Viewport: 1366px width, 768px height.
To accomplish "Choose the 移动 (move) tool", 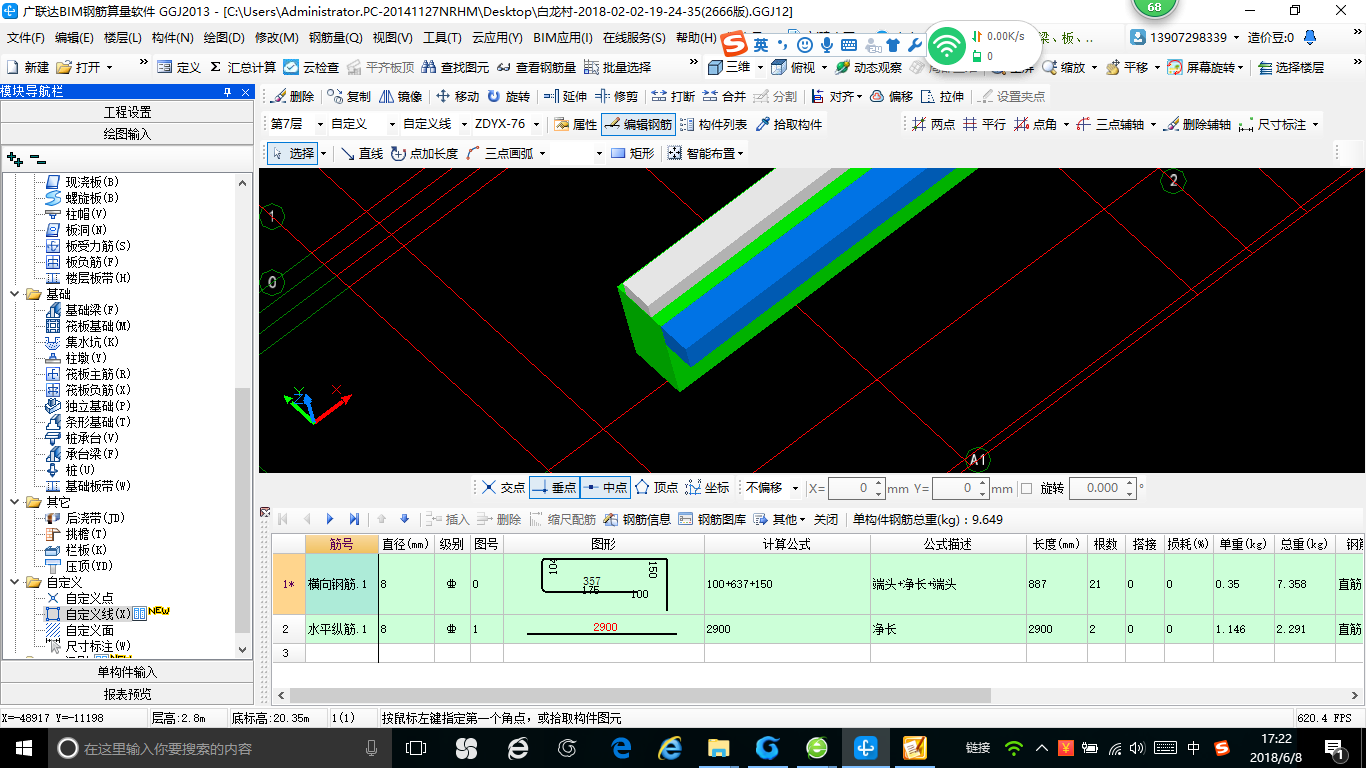I will point(457,97).
